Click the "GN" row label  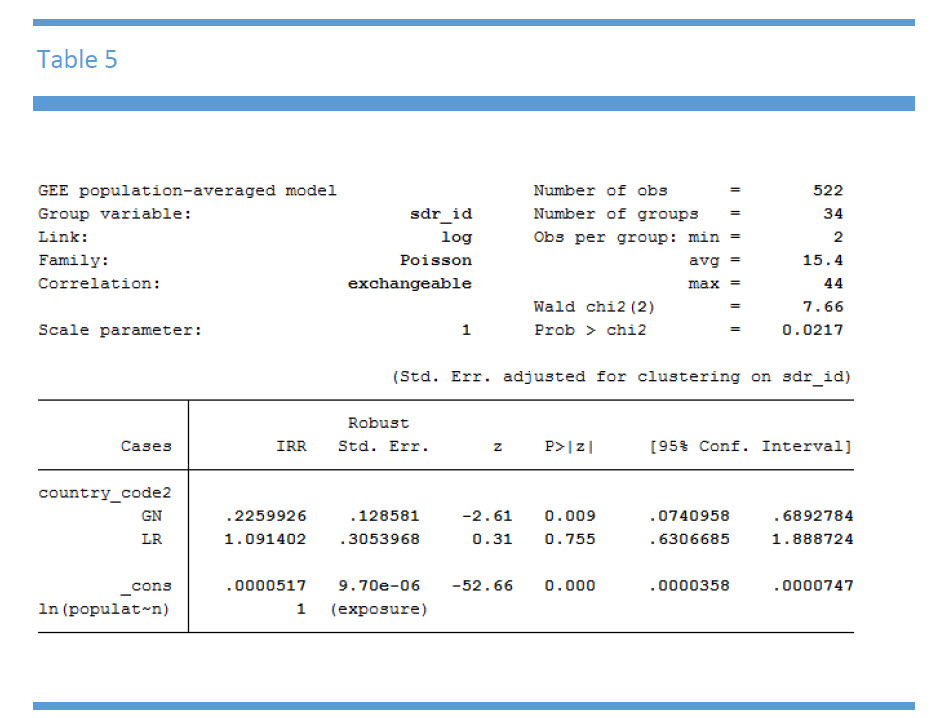coord(151,516)
